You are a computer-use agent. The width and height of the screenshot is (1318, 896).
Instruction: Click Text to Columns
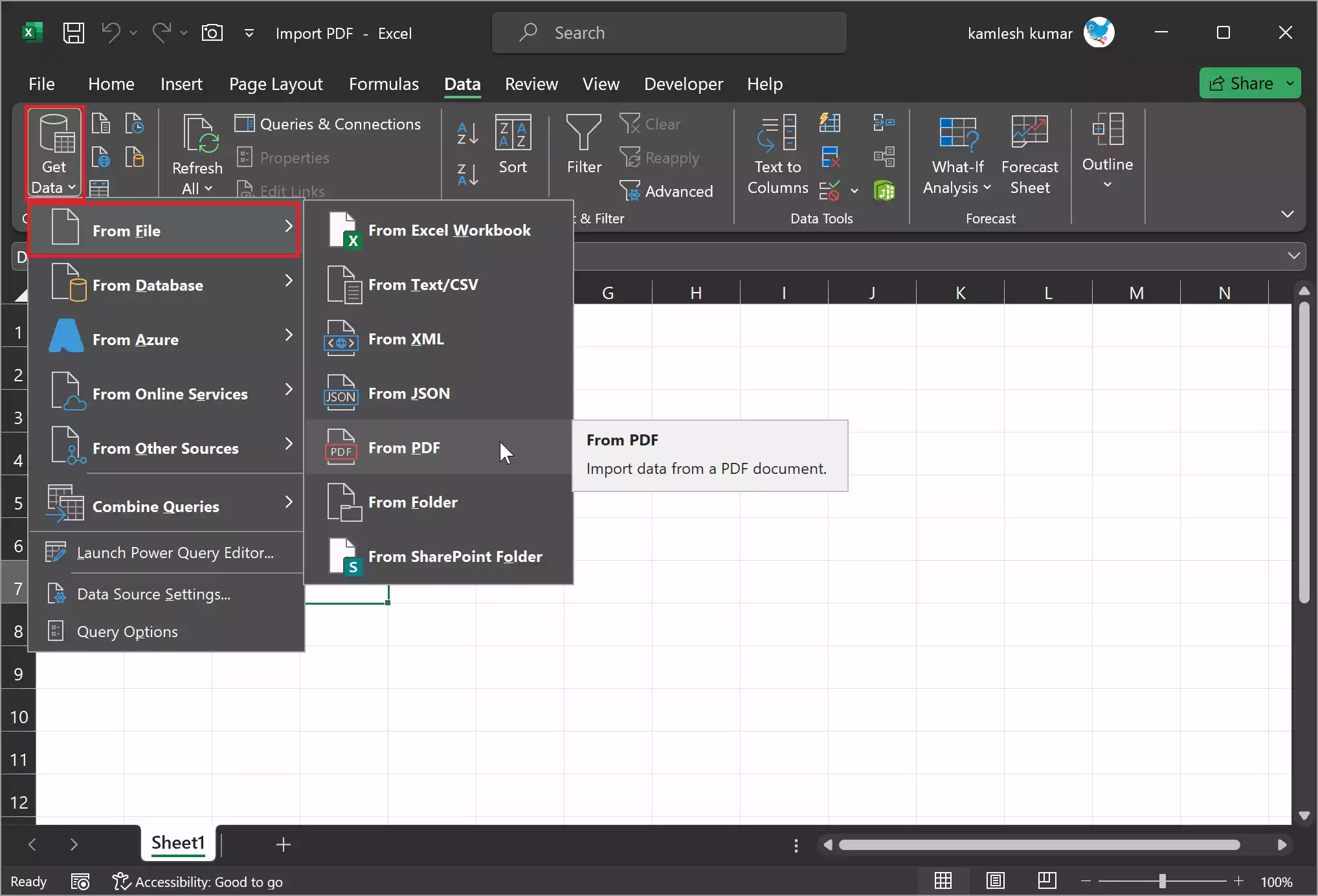coord(777,154)
